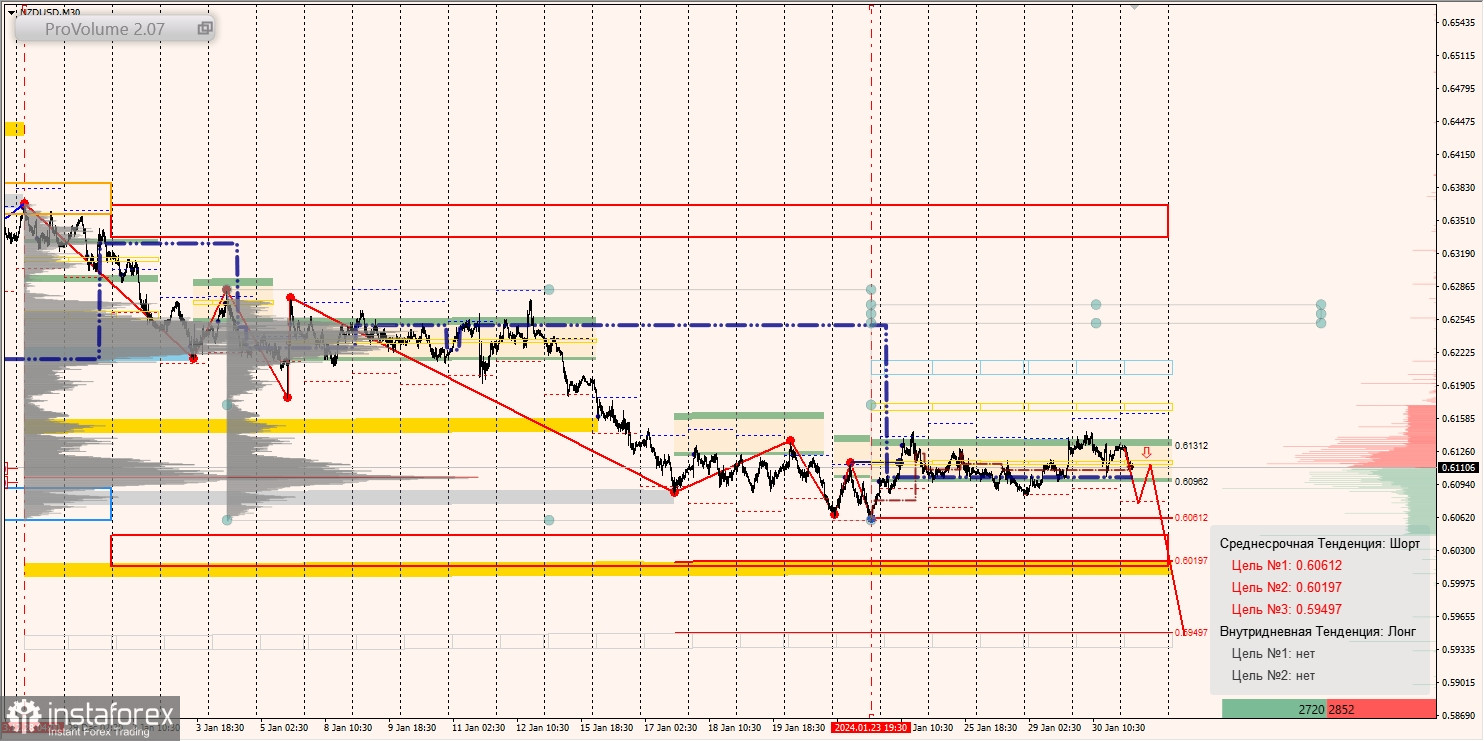1484x741 pixels.
Task: Click the '9 Jan 18:30' time axis label
Action: coord(410,727)
